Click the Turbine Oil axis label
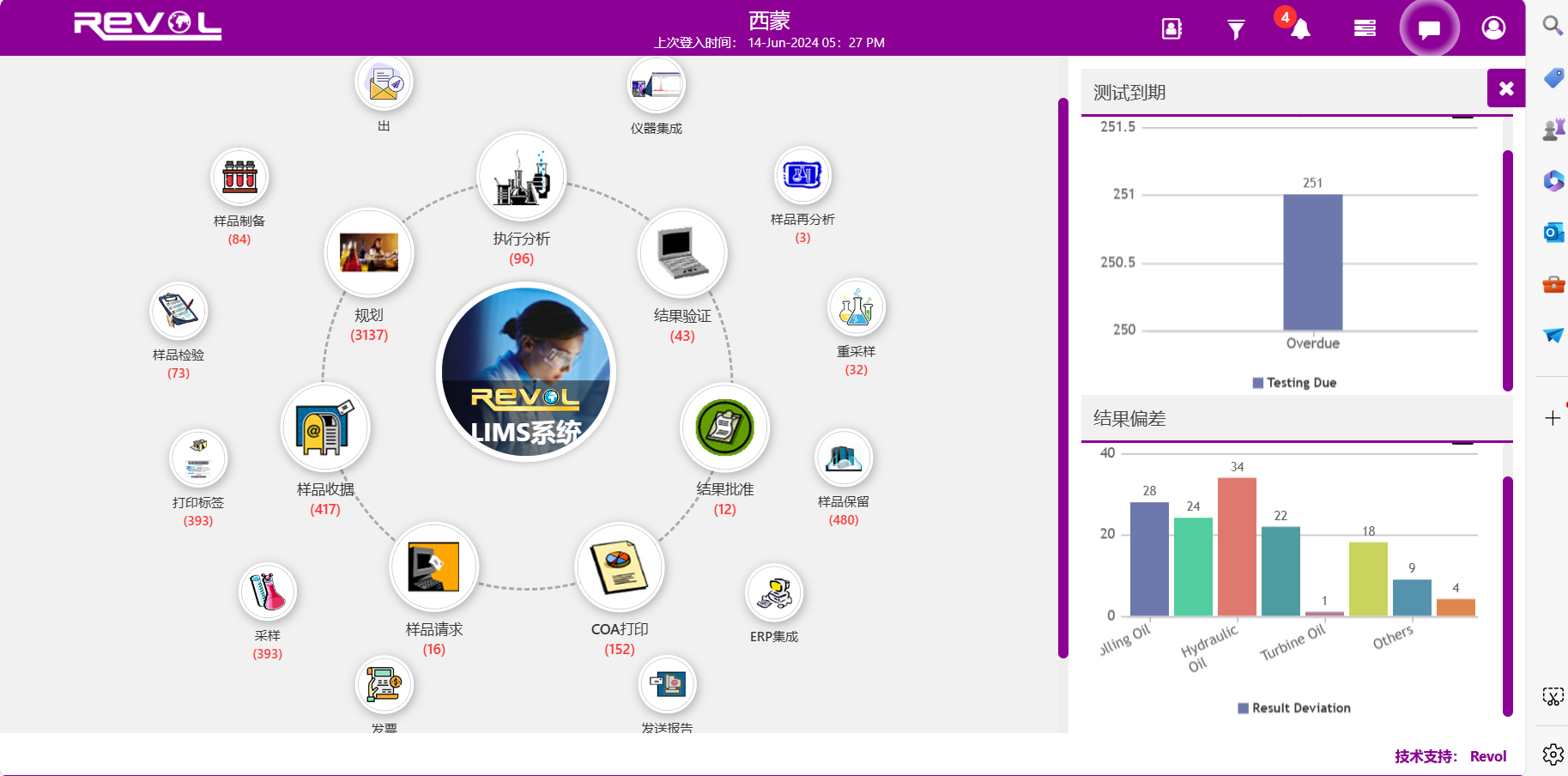 click(x=1293, y=642)
